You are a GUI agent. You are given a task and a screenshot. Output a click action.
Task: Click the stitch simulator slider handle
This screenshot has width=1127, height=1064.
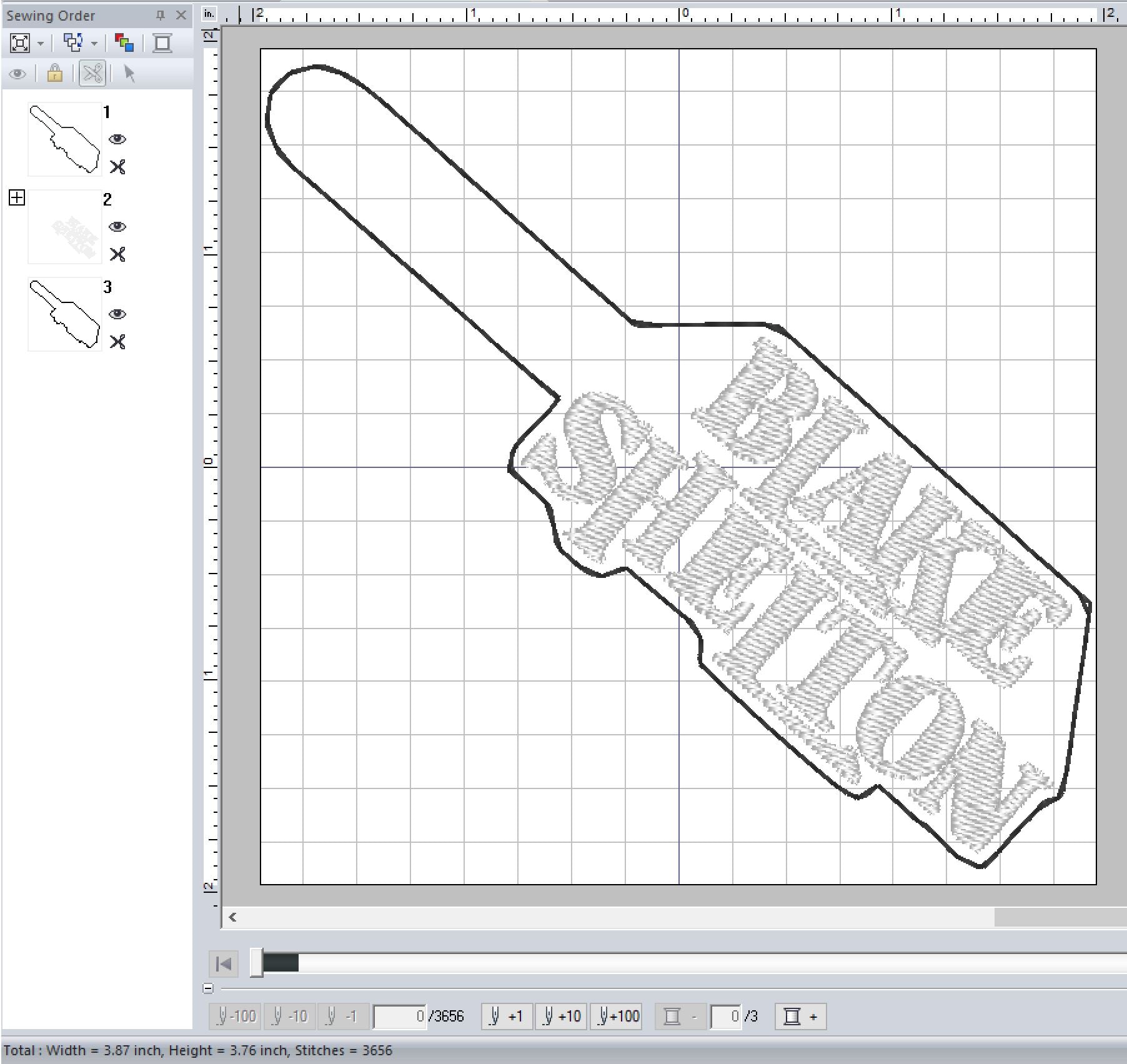coord(257,963)
